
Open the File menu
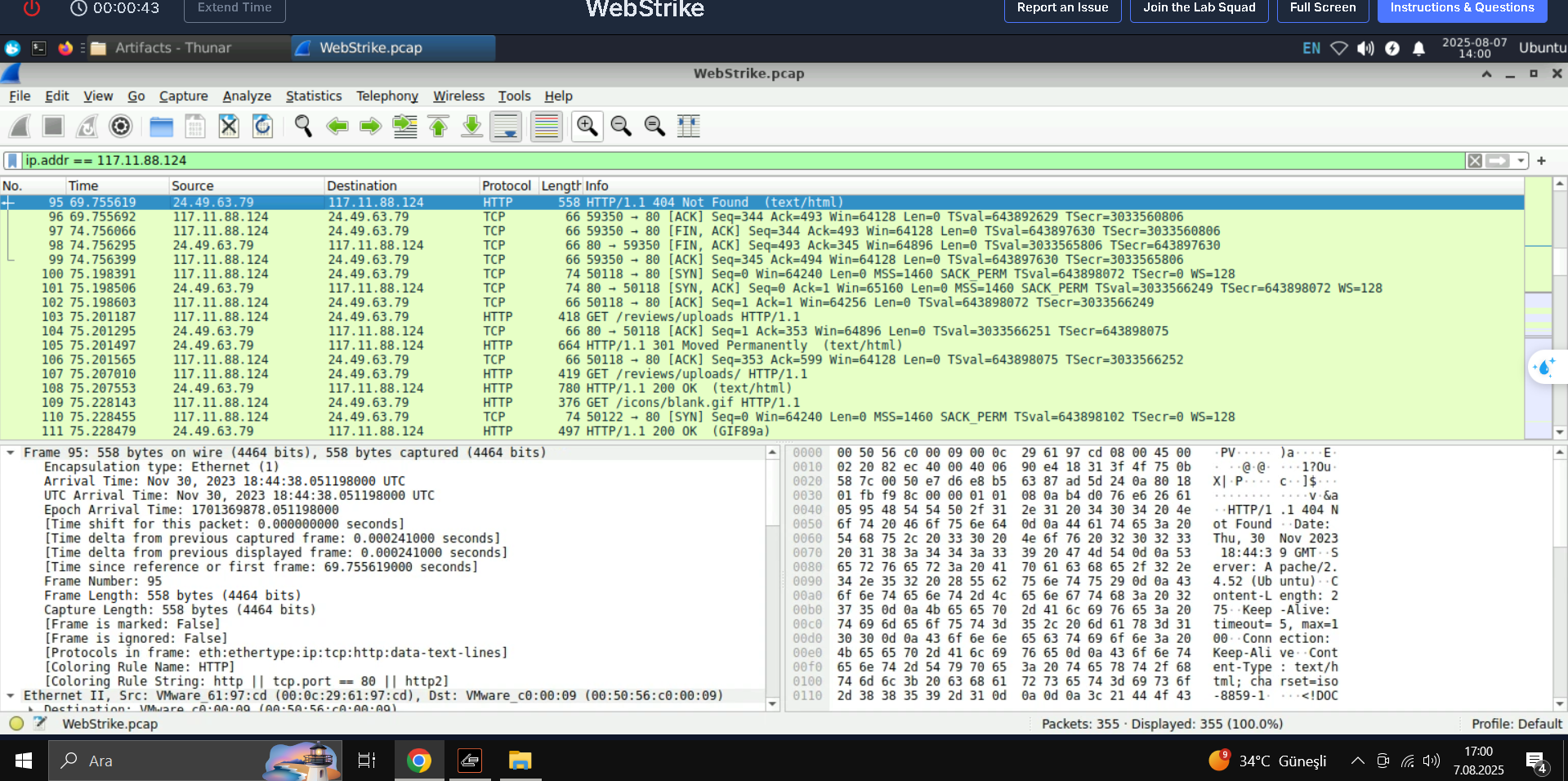[x=20, y=96]
